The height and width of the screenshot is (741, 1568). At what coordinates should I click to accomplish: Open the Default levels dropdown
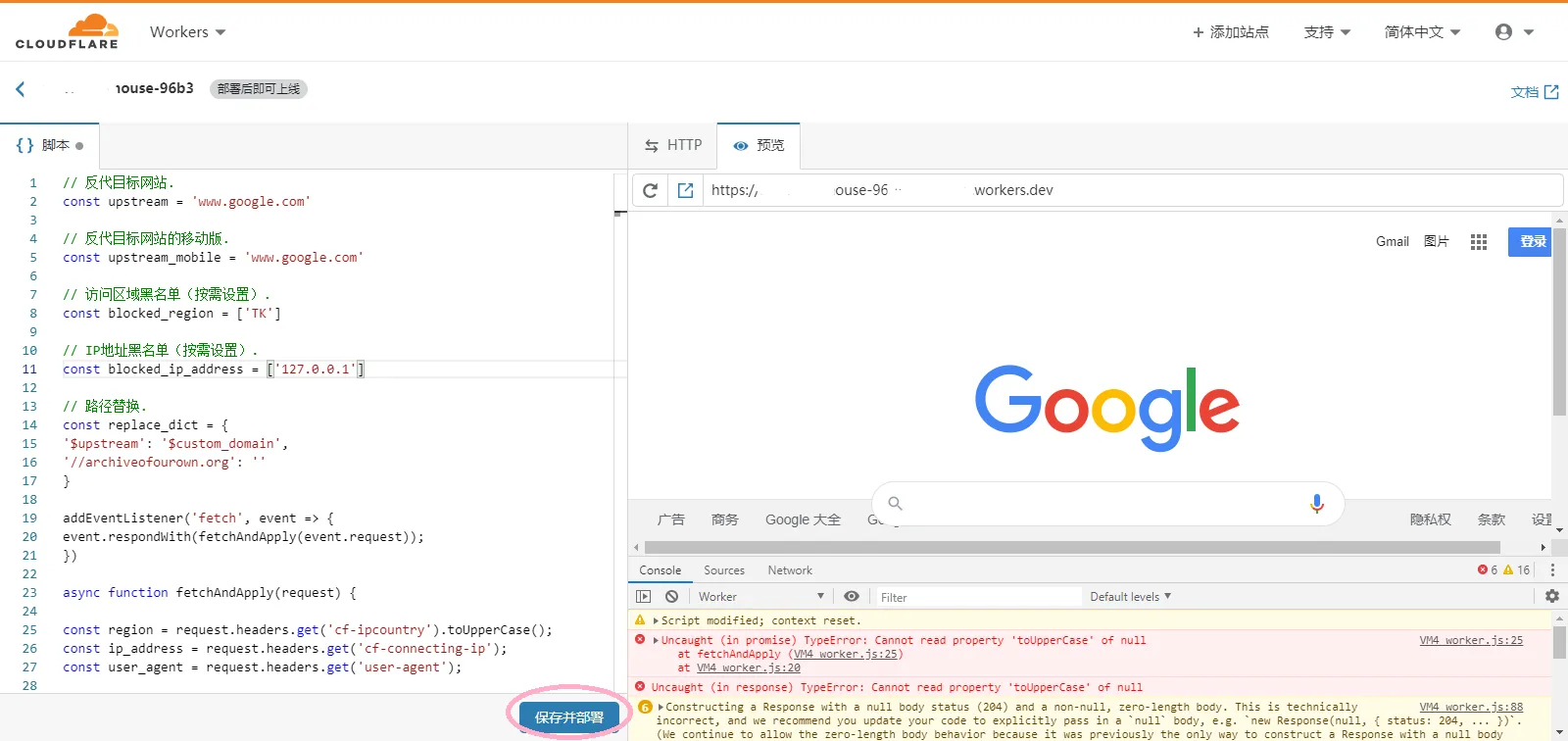tap(1130, 596)
